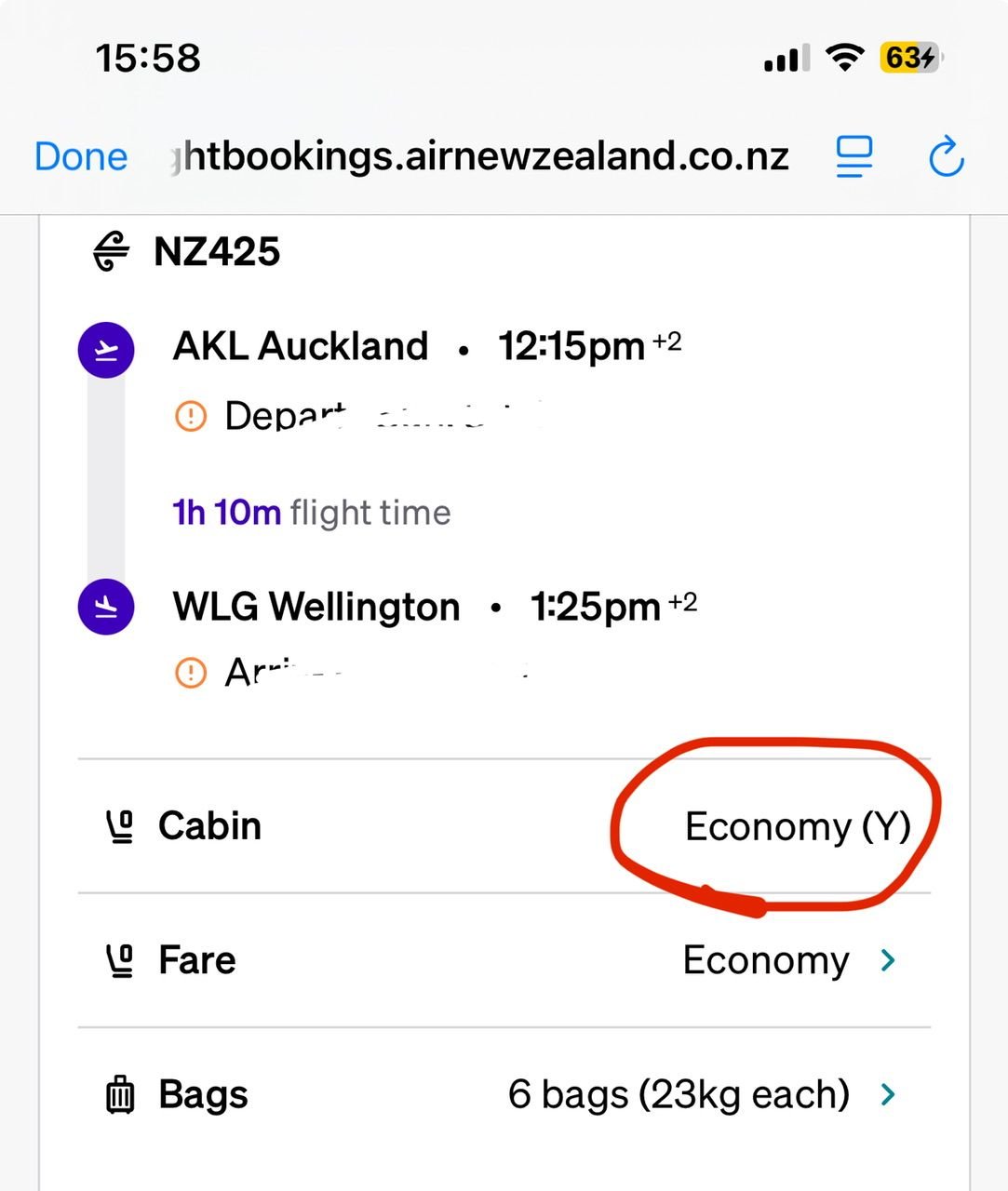This screenshot has width=1008, height=1191.
Task: Tap the Done button
Action: coord(81,156)
